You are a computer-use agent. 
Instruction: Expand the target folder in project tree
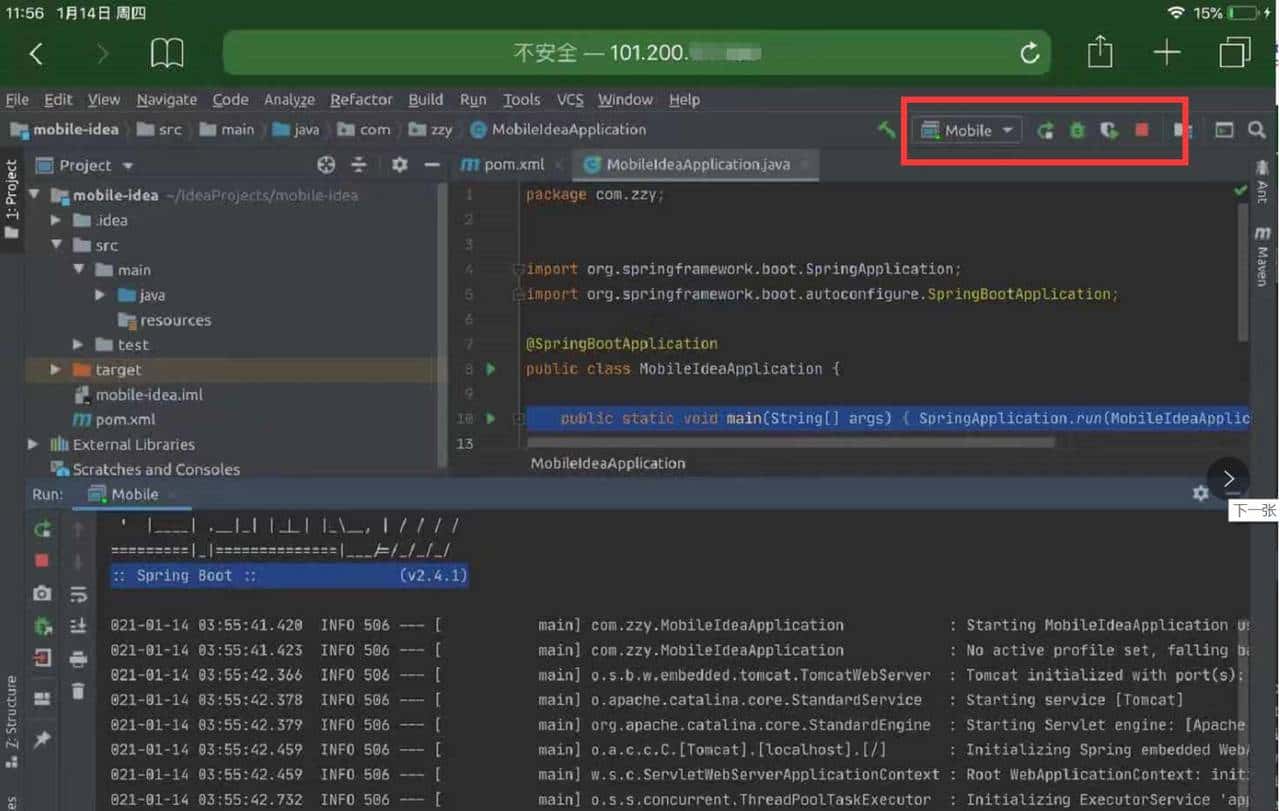(x=56, y=370)
